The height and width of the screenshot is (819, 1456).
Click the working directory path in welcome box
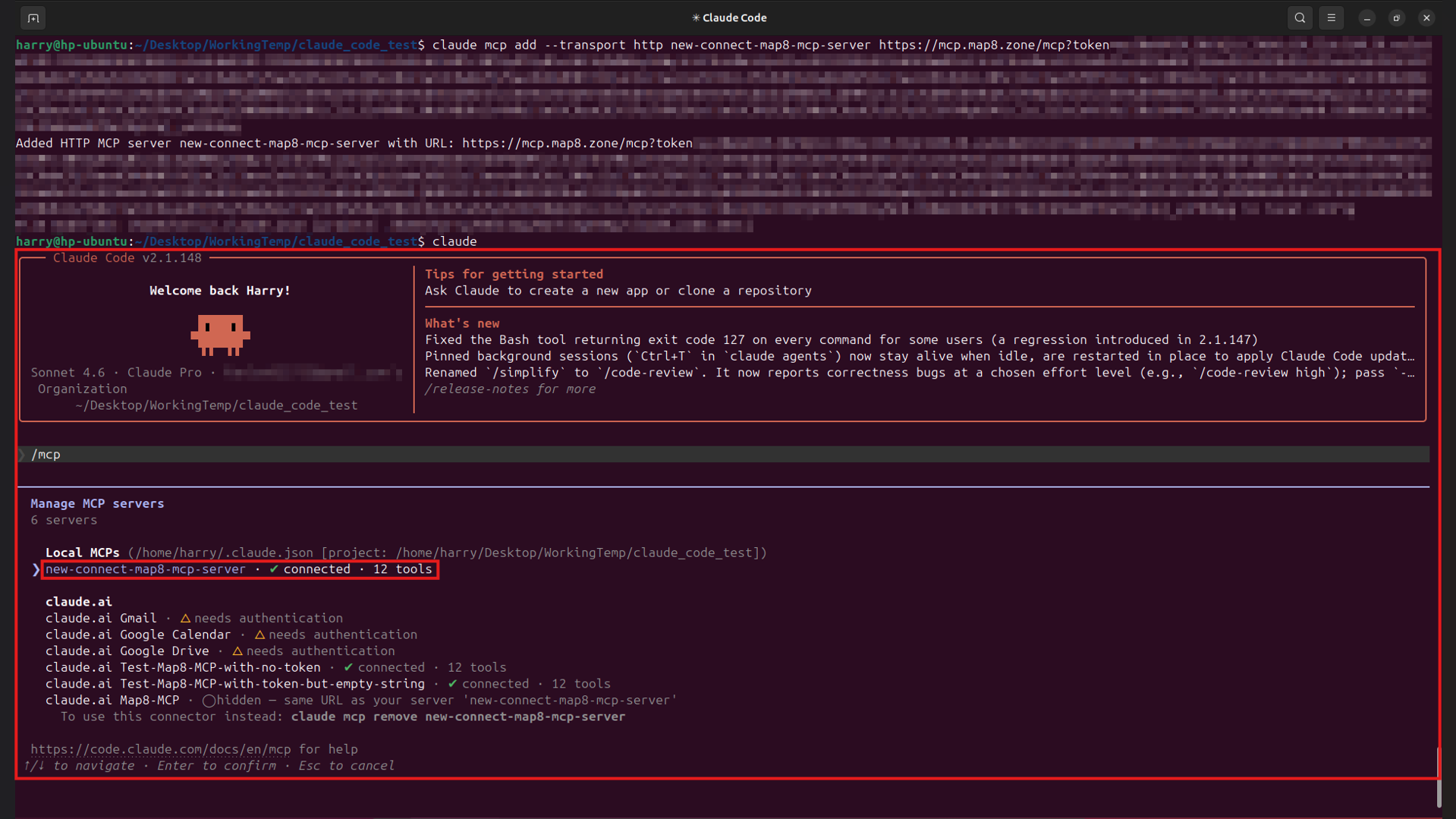point(216,405)
